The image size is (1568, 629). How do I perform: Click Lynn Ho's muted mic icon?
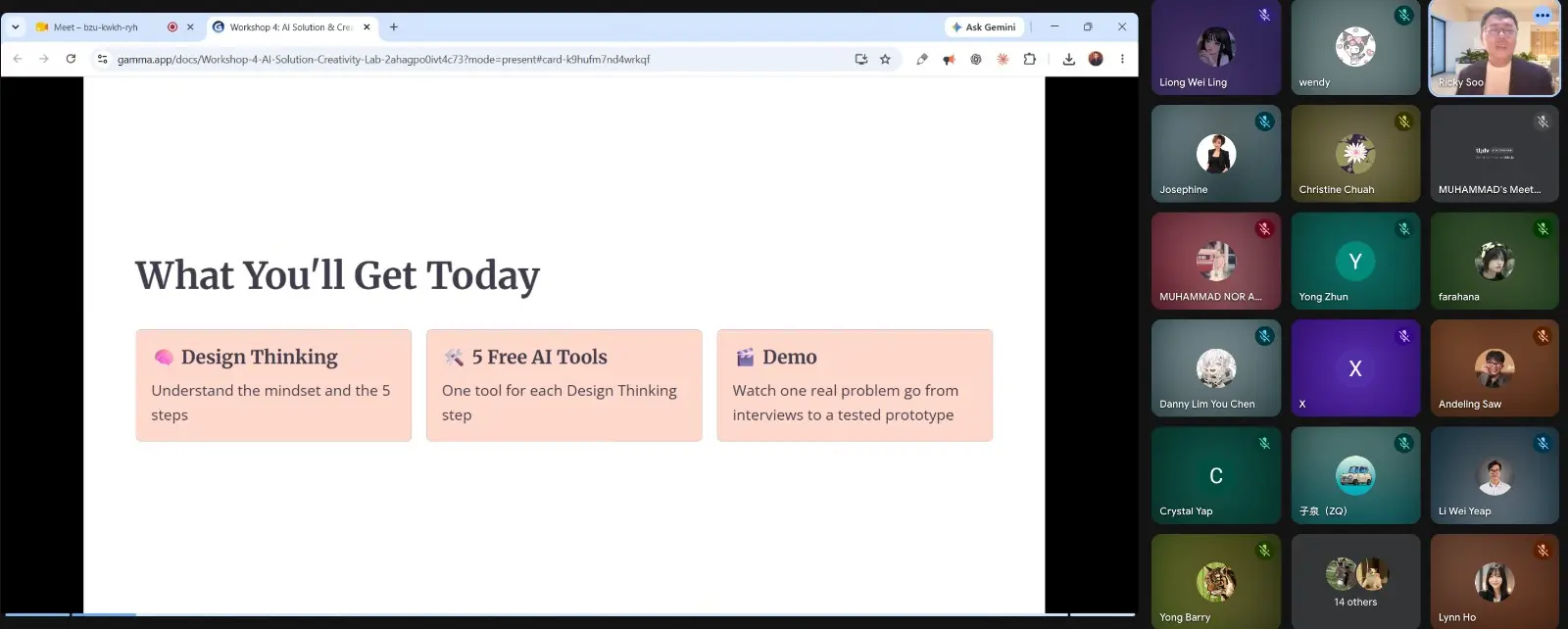pos(1543,551)
